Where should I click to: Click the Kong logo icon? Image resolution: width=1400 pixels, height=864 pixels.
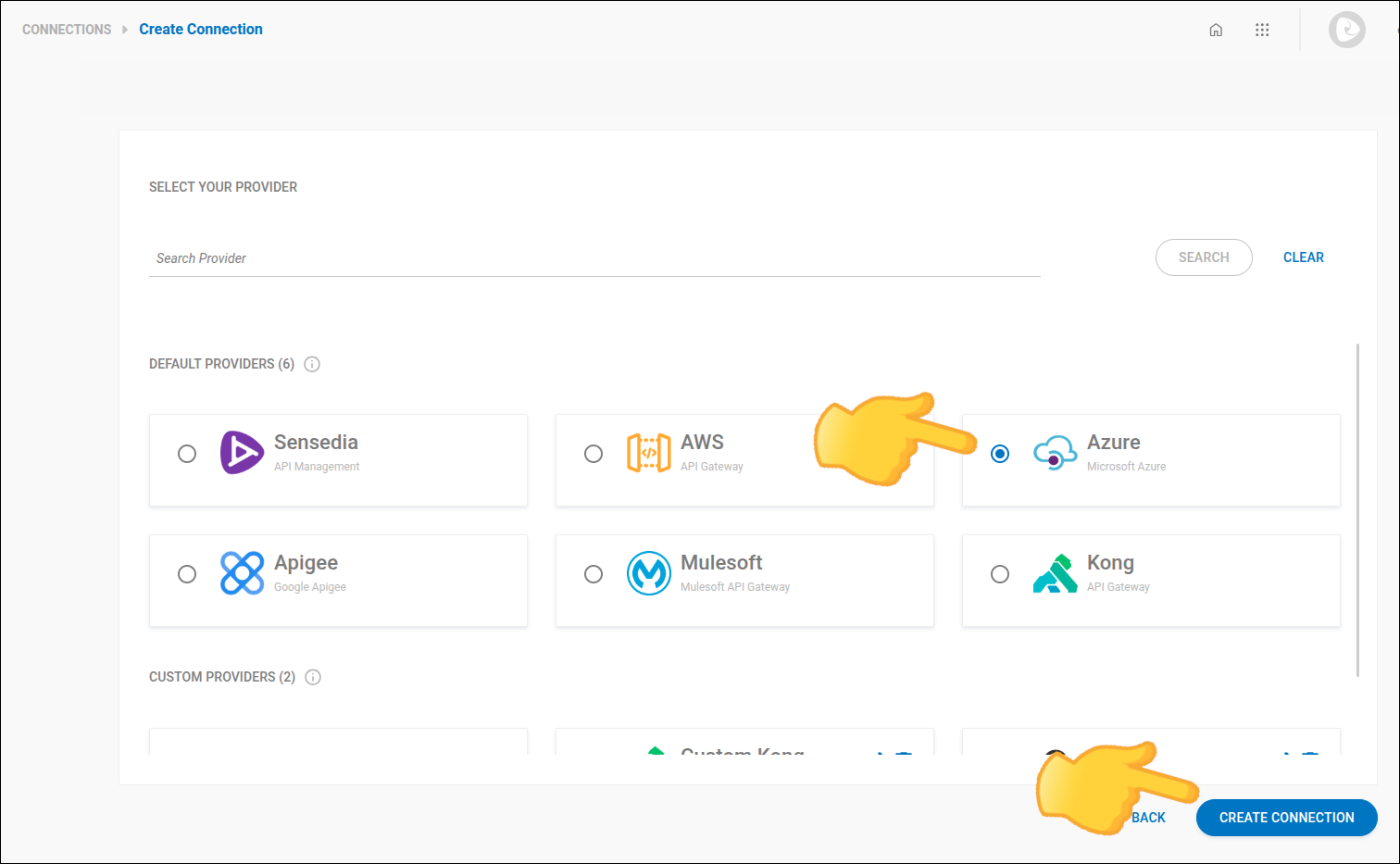coord(1055,573)
